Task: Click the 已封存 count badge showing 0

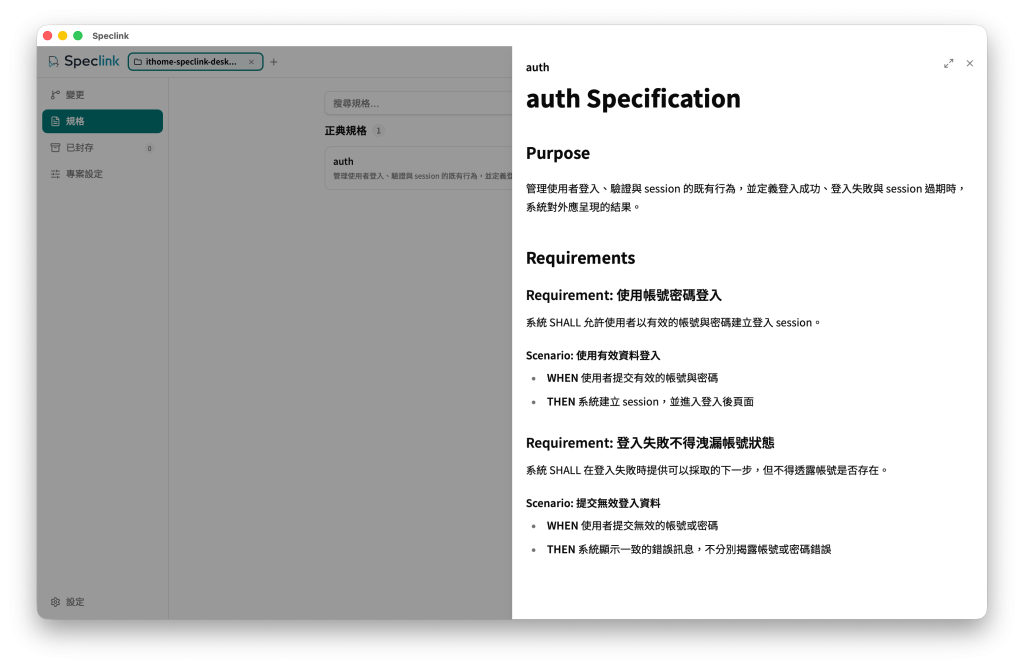Action: pos(150,148)
